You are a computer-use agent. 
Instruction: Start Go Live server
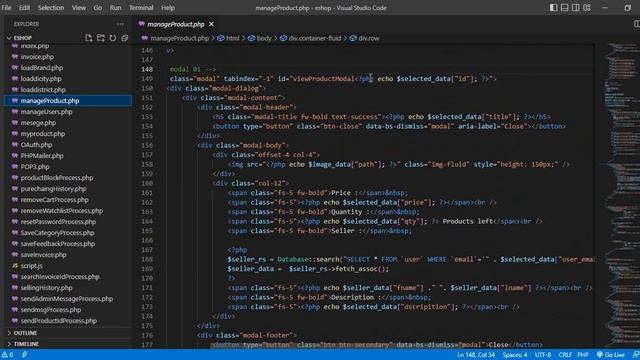611,355
